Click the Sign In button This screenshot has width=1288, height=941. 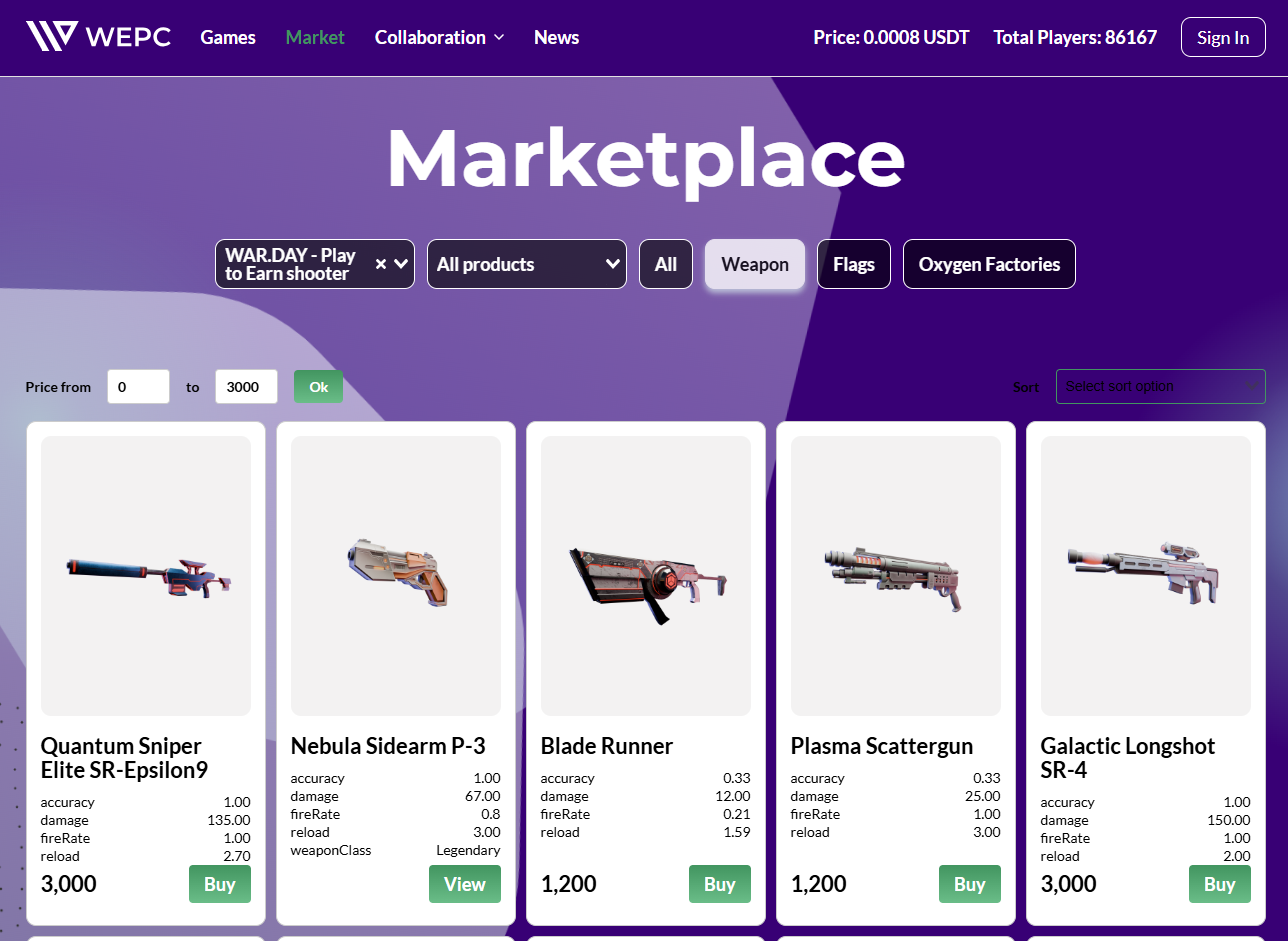pos(1223,37)
